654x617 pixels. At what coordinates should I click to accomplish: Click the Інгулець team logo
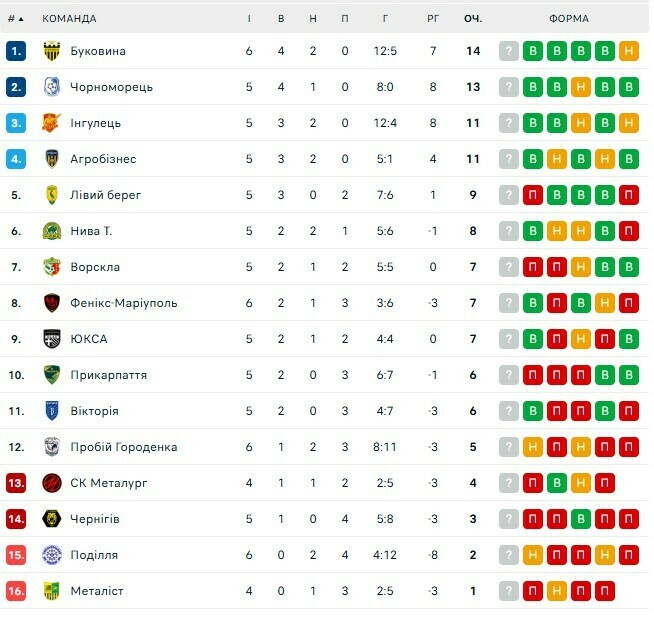pyautogui.click(x=52, y=123)
